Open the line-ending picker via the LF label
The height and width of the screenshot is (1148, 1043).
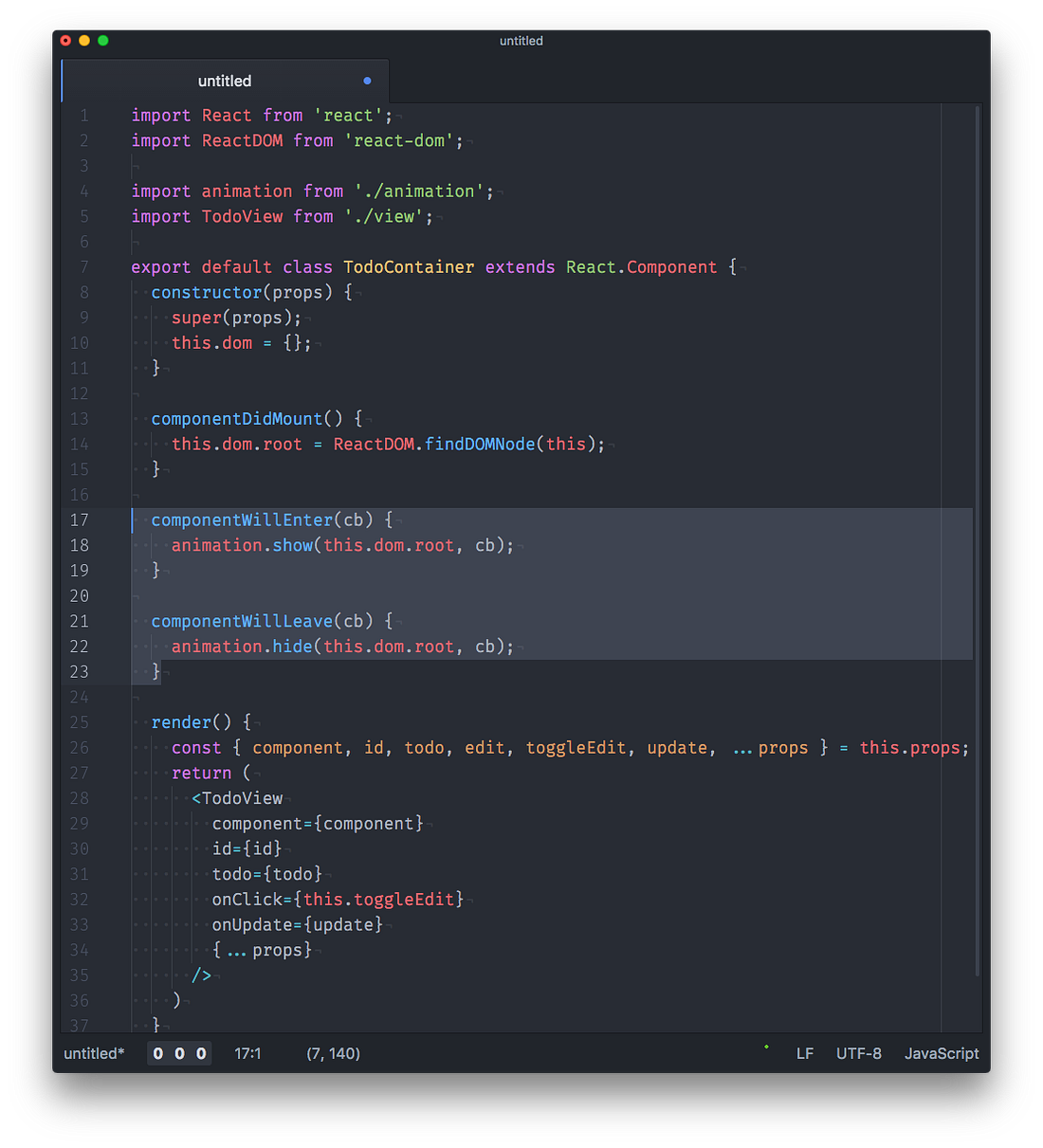click(x=804, y=1053)
